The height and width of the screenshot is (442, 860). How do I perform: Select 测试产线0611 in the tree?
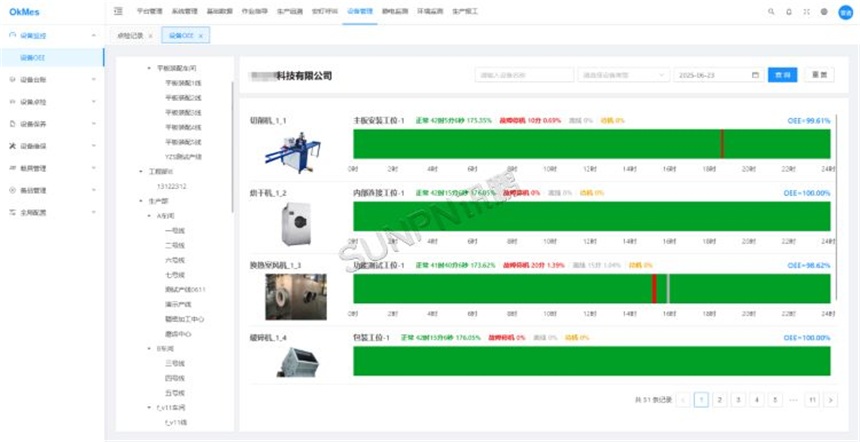(185, 290)
